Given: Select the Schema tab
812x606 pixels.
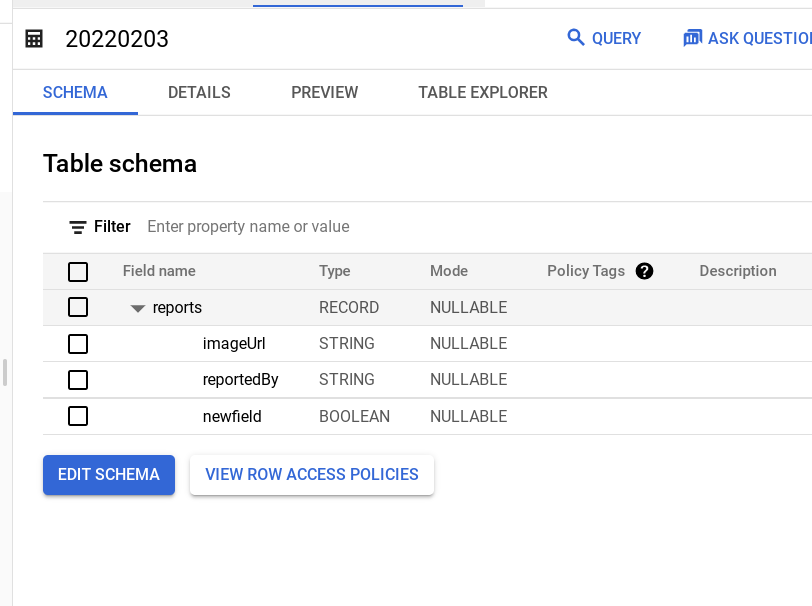Looking at the screenshot, I should click(75, 92).
